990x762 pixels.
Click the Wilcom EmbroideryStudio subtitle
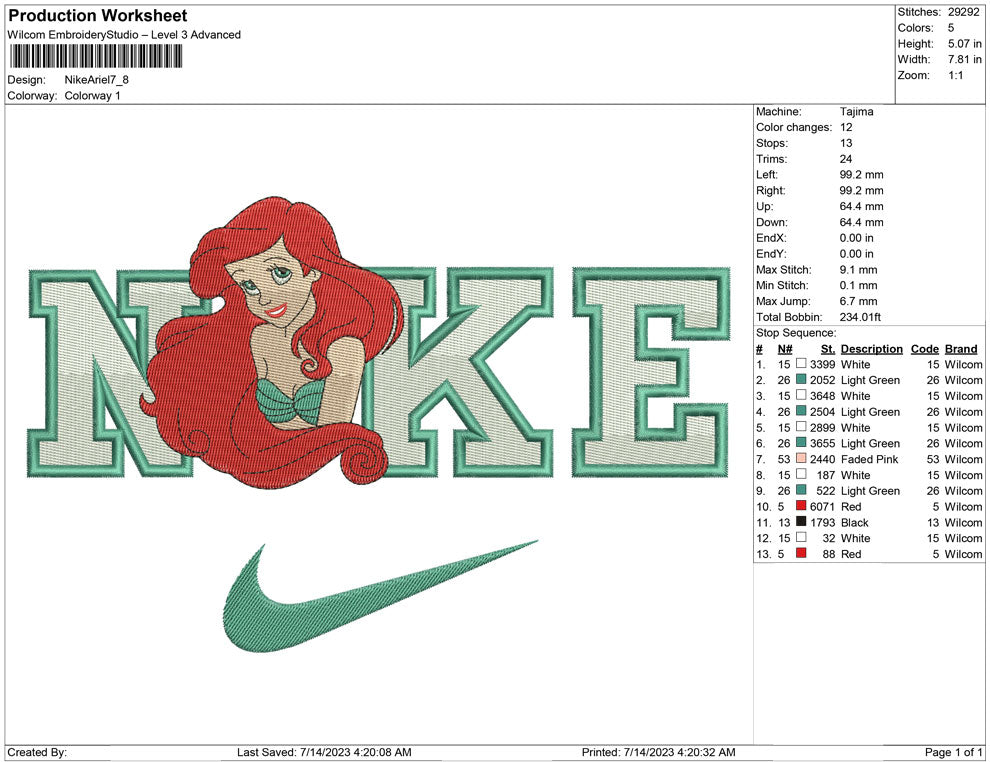click(124, 35)
